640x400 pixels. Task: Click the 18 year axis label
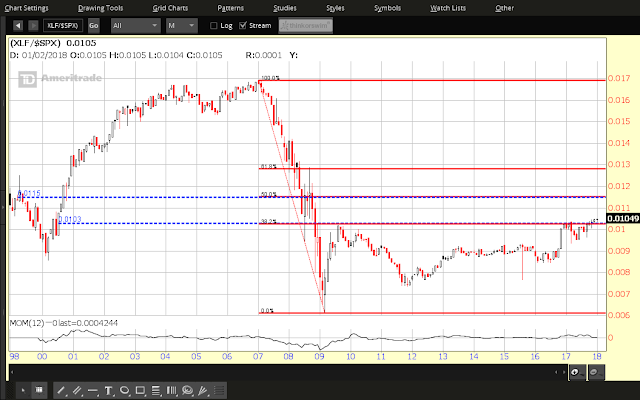coord(597,357)
